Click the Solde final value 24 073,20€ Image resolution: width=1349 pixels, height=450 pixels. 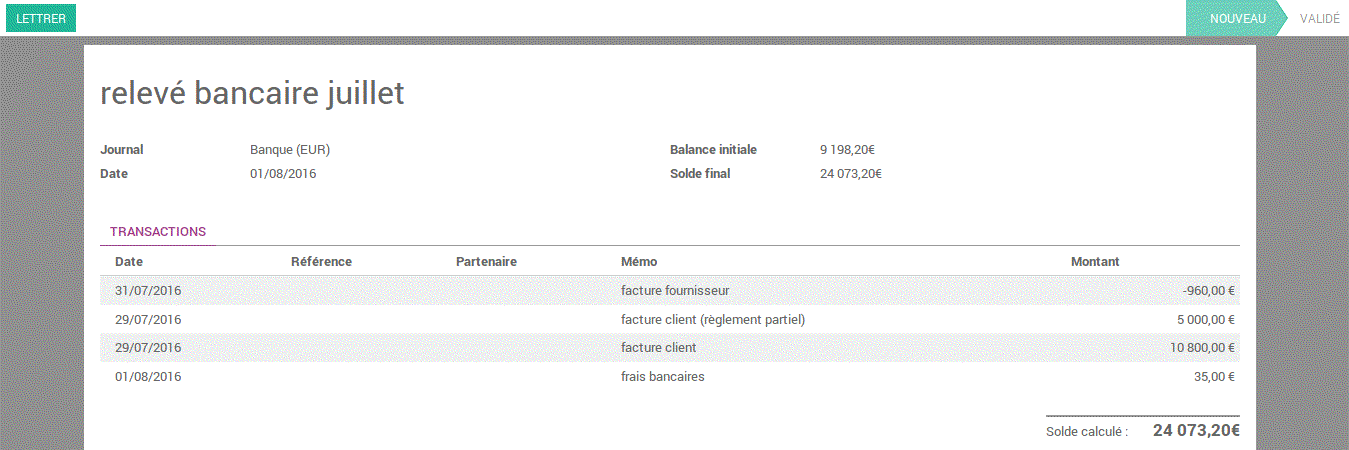click(x=850, y=174)
